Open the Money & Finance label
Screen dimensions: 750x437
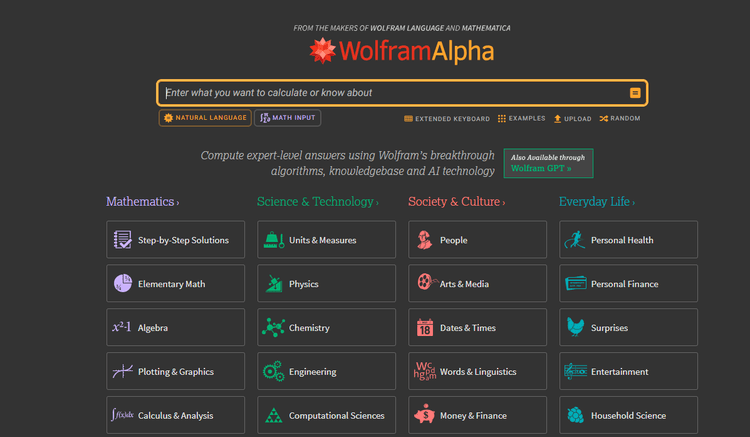[x=473, y=415]
